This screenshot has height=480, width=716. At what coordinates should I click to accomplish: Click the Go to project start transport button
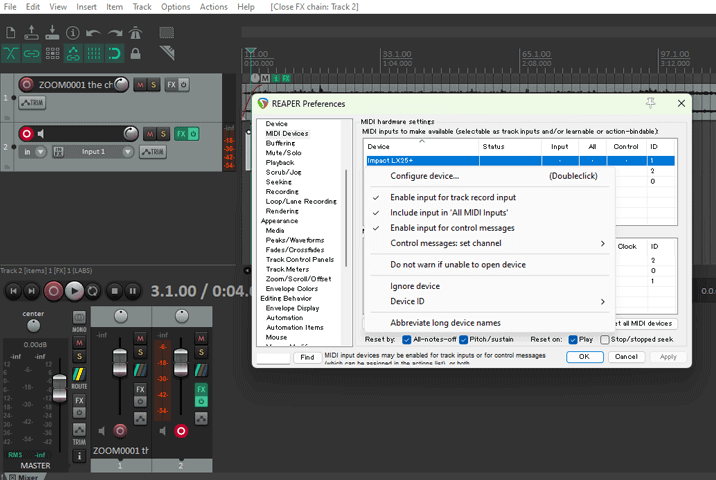(x=13, y=291)
